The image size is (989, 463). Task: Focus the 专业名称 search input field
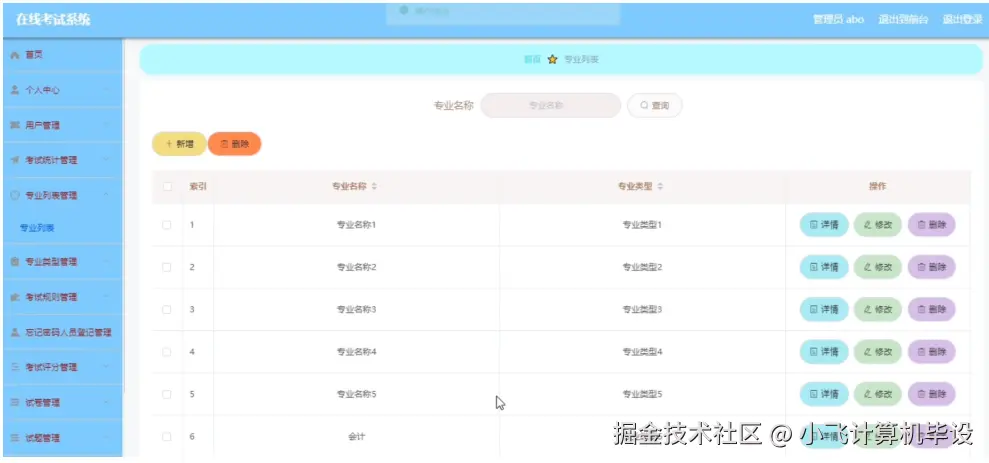click(551, 105)
